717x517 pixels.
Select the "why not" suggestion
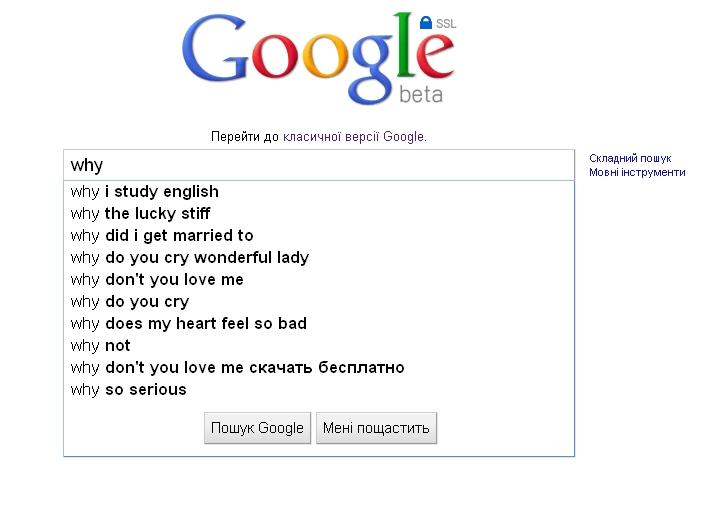pos(101,345)
